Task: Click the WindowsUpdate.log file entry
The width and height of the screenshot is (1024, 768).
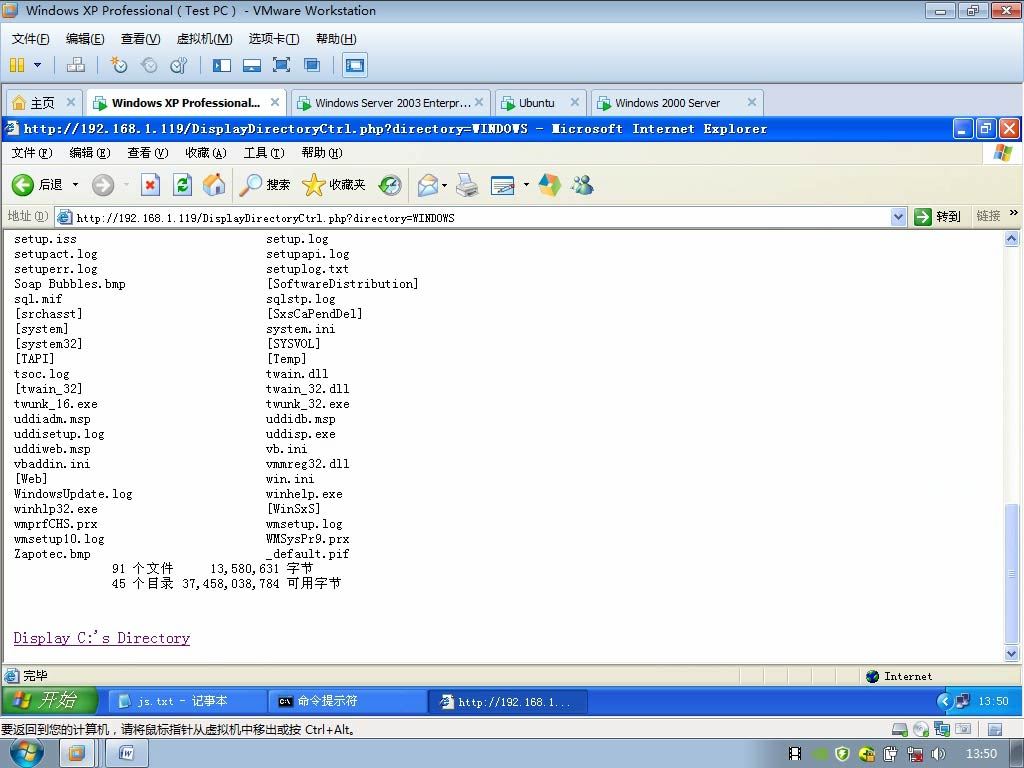Action: 73,494
